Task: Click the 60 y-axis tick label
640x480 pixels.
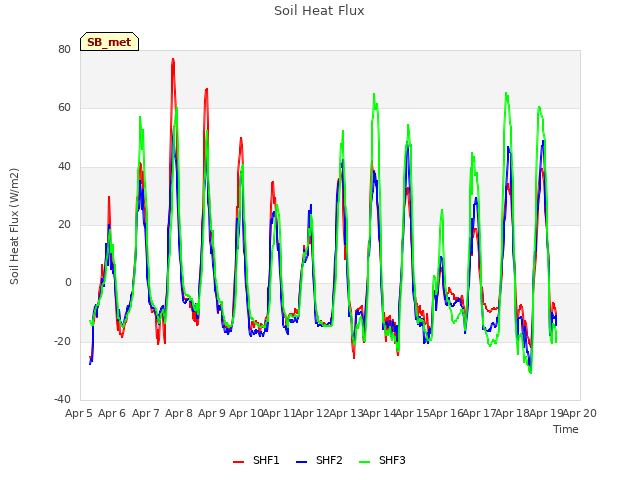Action: pos(64,108)
